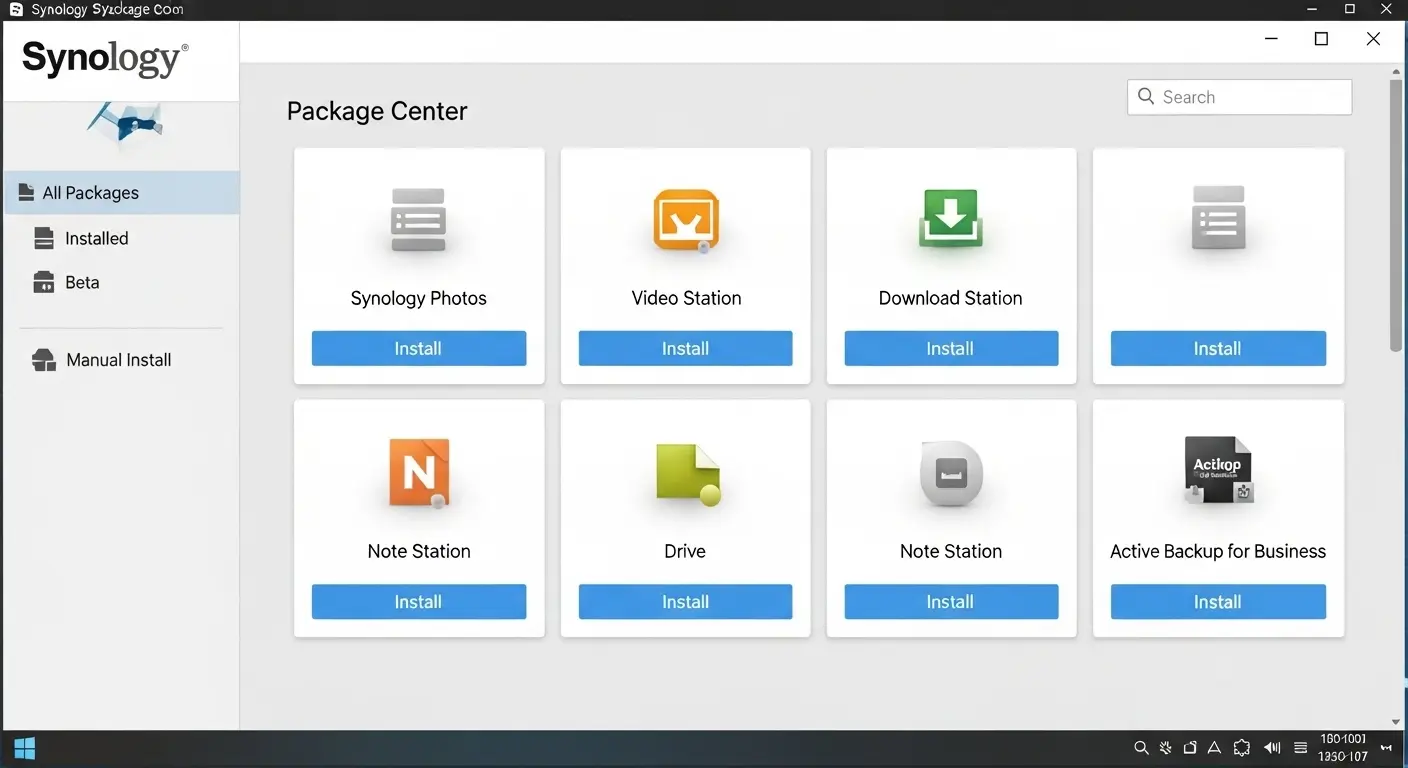Install the Drive package

click(686, 602)
